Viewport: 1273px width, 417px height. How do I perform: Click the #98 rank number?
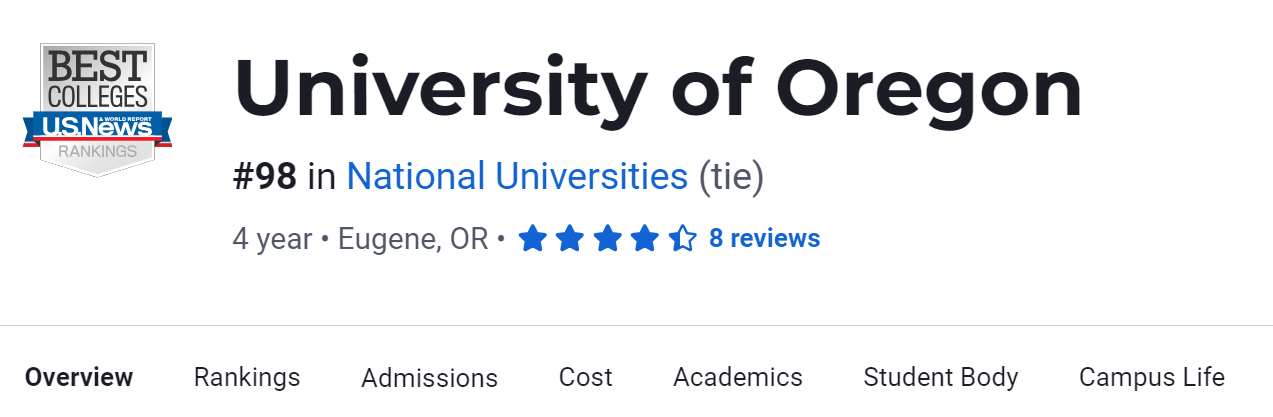(x=265, y=177)
